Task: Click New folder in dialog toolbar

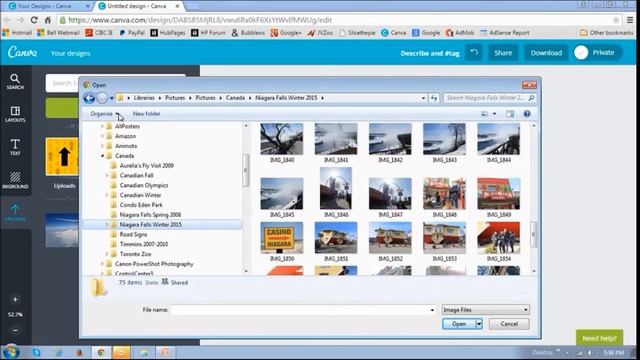Action: coord(147,114)
